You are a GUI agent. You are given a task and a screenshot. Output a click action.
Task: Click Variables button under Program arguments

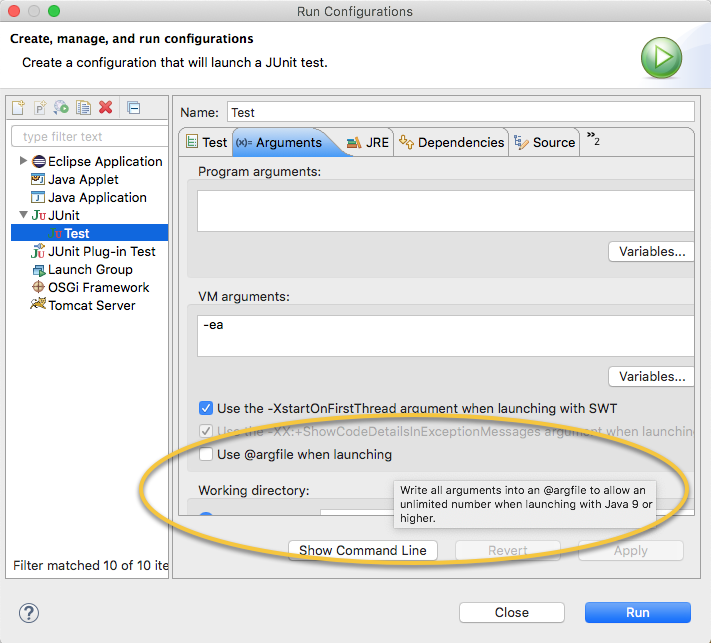(x=651, y=252)
